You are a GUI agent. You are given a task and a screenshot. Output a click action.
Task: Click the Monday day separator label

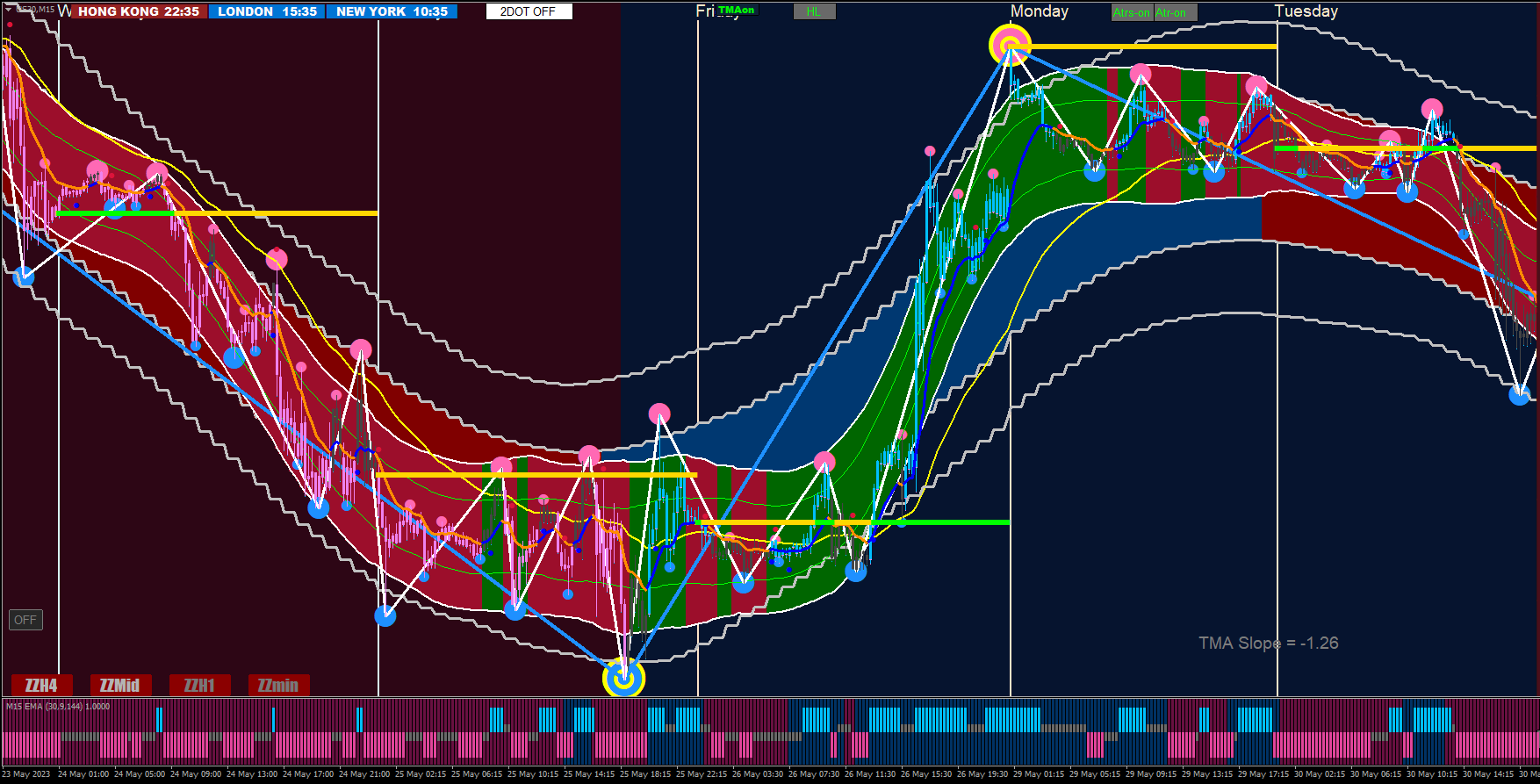tap(1040, 11)
